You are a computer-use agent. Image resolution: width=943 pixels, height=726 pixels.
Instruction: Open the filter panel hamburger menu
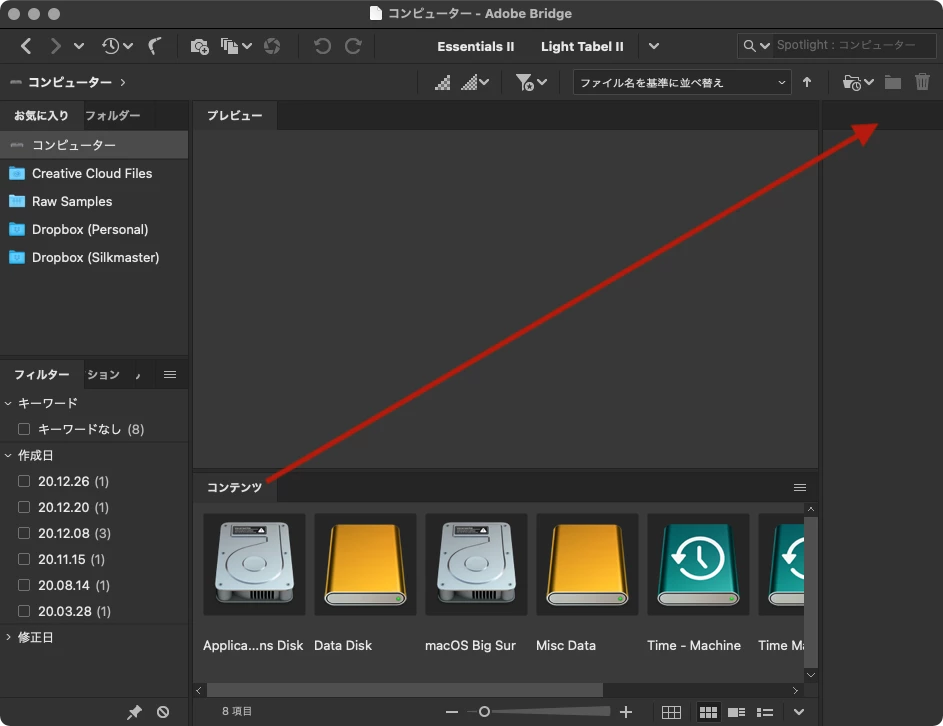170,375
